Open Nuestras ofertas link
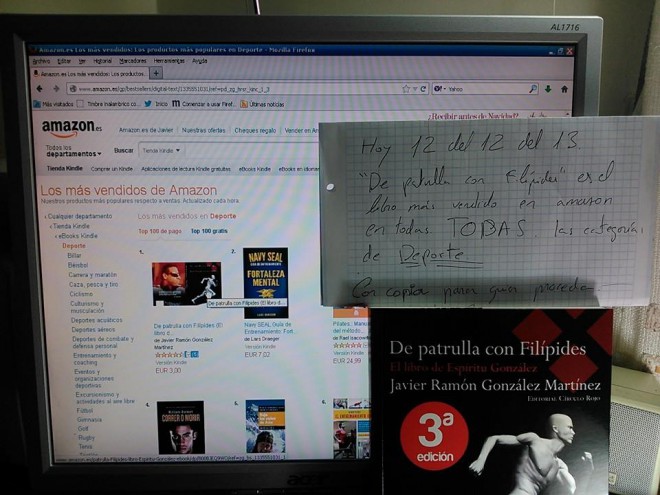The width and height of the screenshot is (660, 495). 203,130
